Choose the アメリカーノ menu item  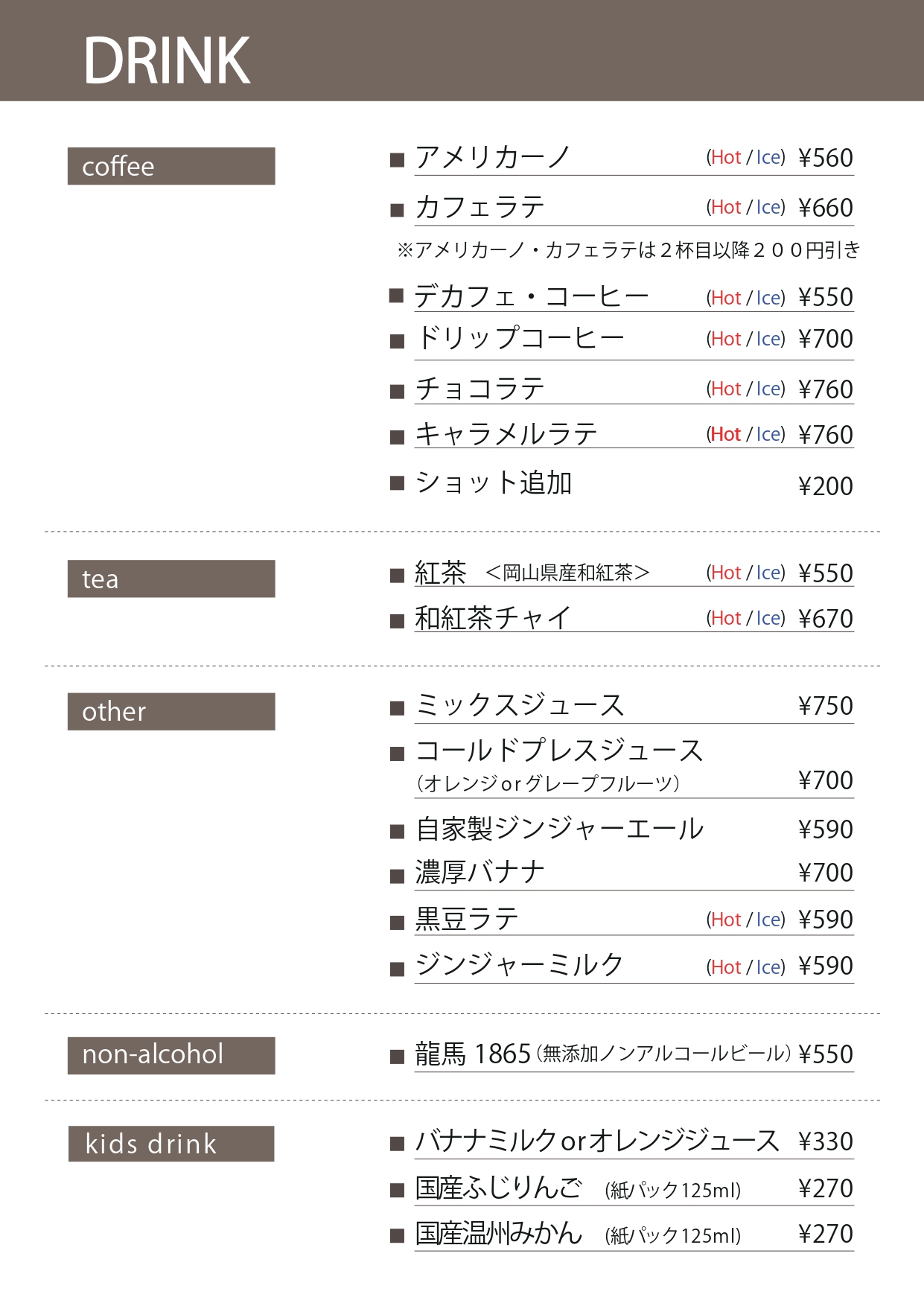pos(493,157)
